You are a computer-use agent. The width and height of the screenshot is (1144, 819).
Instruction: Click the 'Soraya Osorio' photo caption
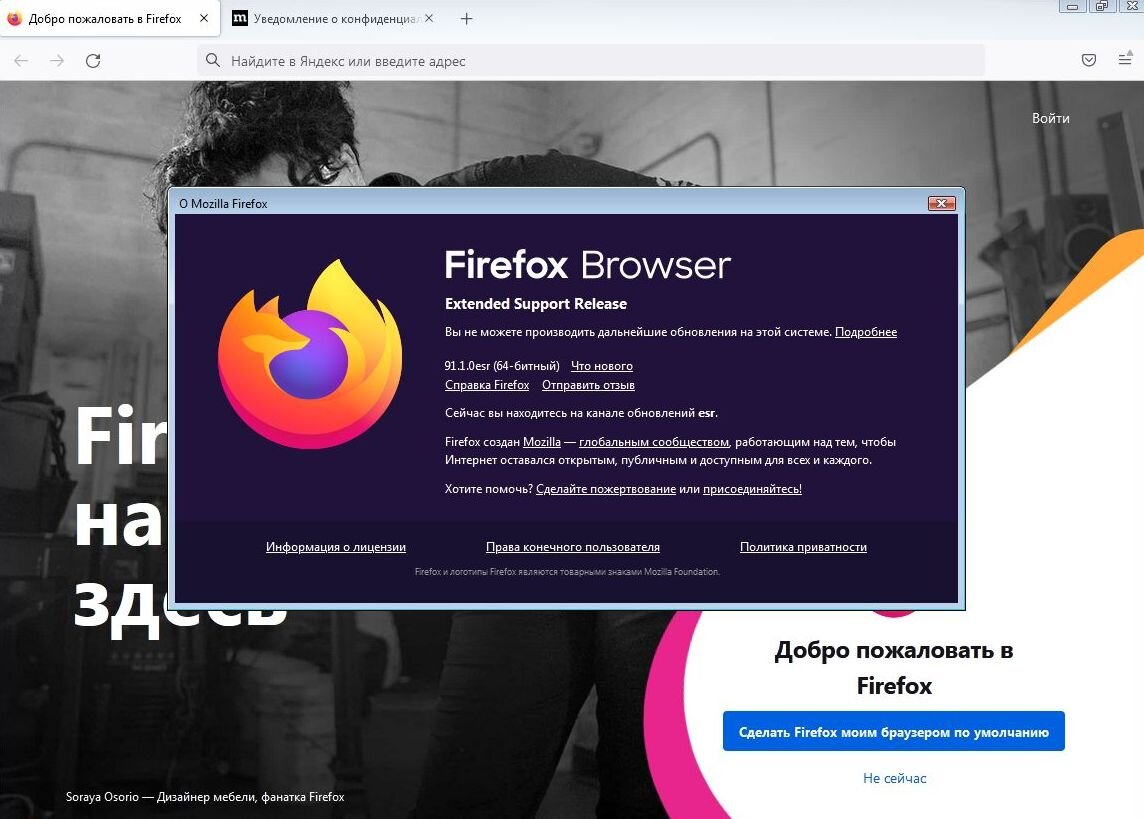205,797
